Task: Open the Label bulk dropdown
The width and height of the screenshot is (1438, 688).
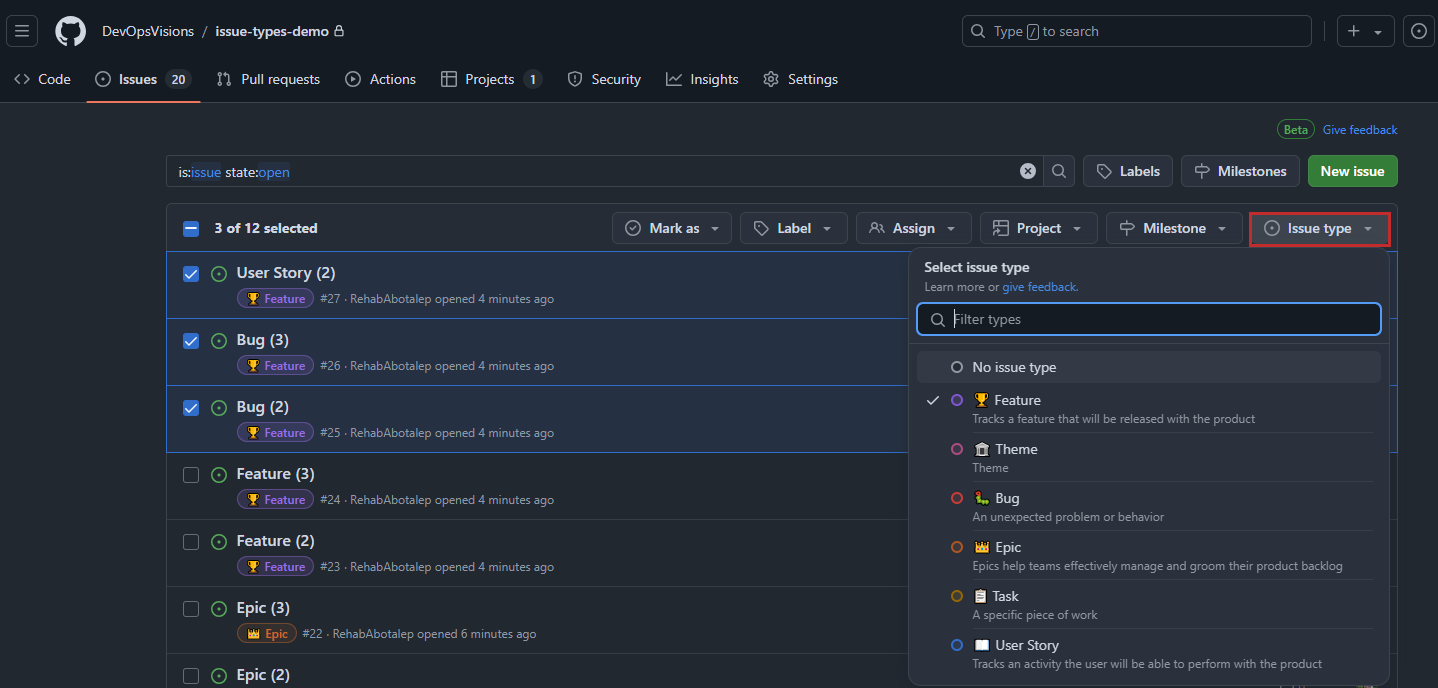Action: click(794, 228)
